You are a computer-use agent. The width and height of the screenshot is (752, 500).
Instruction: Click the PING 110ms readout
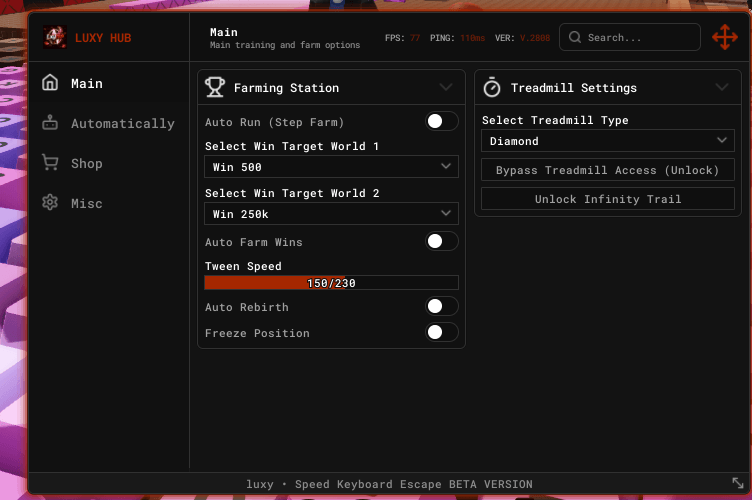(x=458, y=38)
